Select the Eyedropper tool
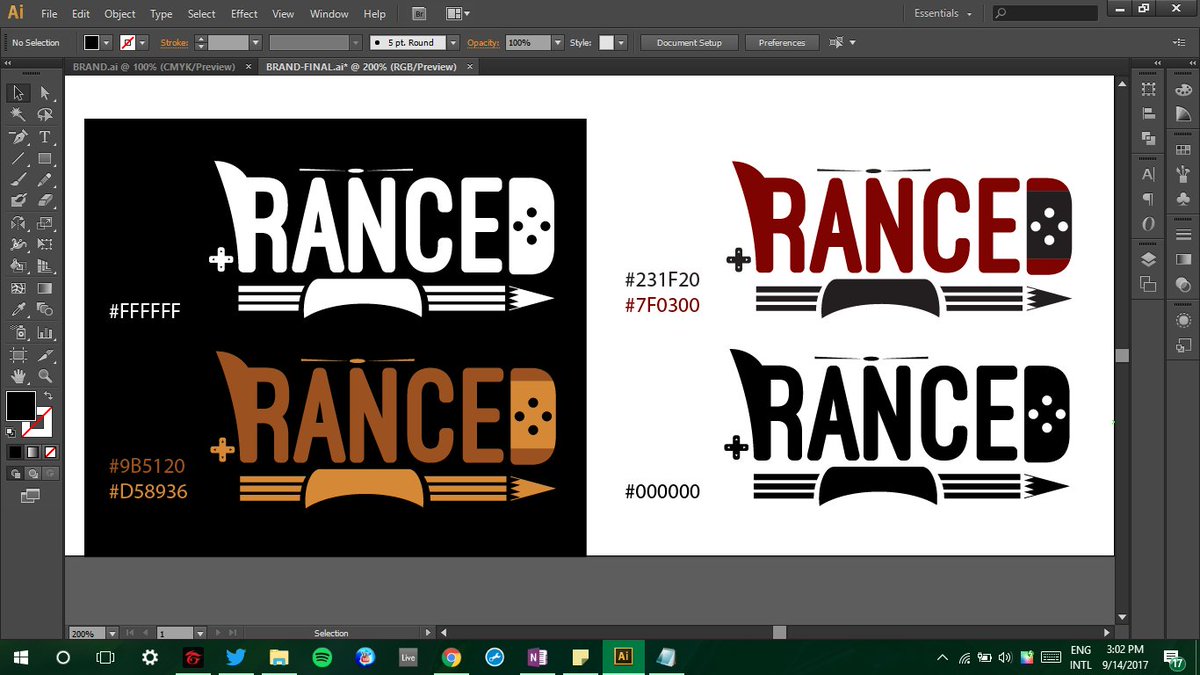 (18, 310)
